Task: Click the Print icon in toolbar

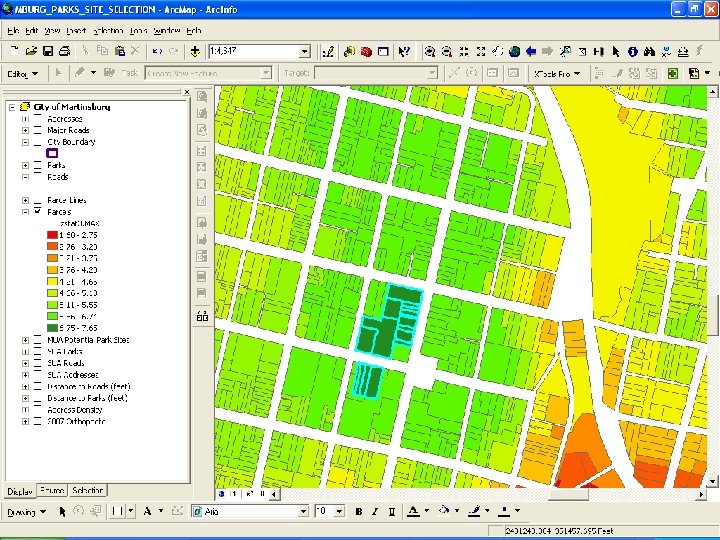Action: (x=64, y=51)
